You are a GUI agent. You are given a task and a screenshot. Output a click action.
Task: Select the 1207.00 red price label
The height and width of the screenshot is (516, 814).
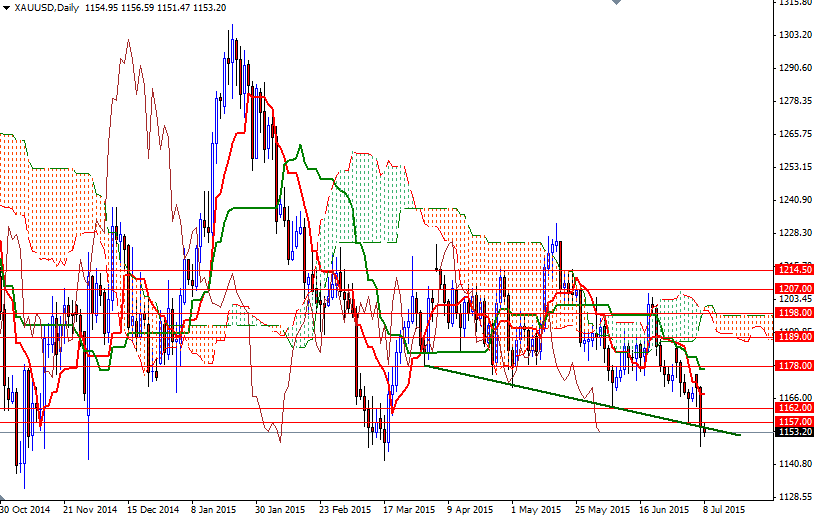click(x=793, y=289)
